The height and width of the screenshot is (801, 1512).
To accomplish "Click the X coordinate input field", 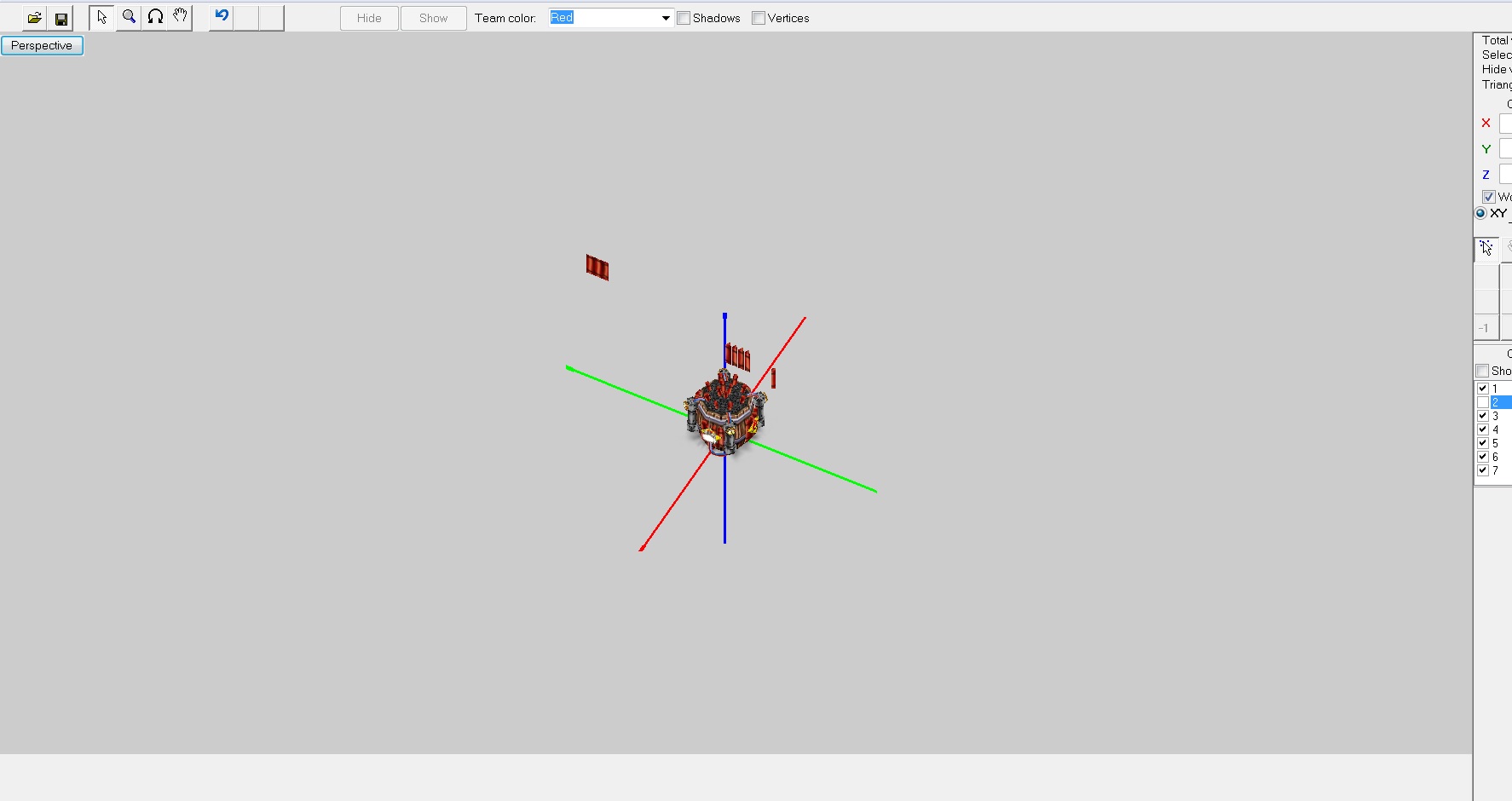I will [1505, 124].
